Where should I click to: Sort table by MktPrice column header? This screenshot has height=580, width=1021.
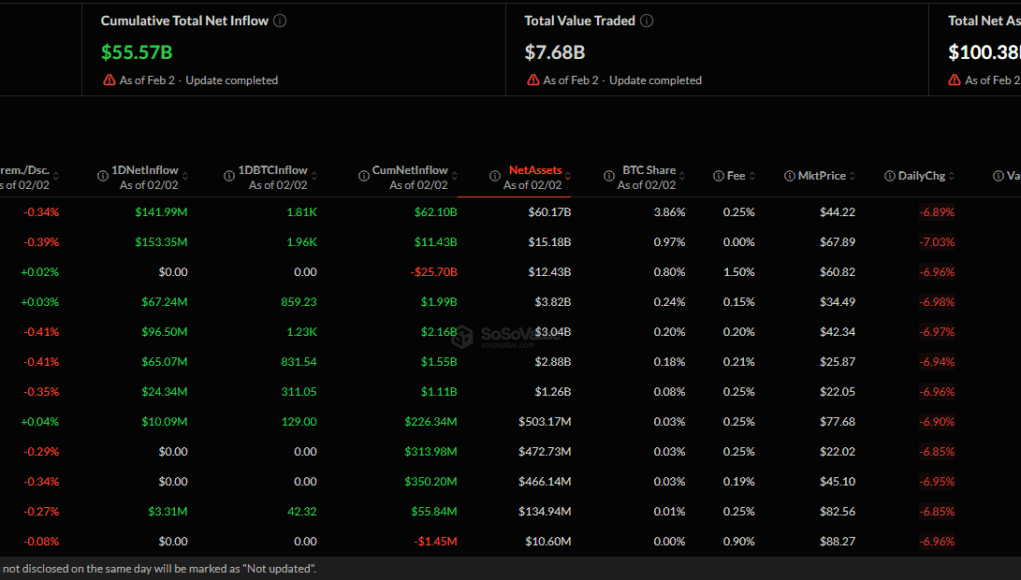pyautogui.click(x=821, y=176)
